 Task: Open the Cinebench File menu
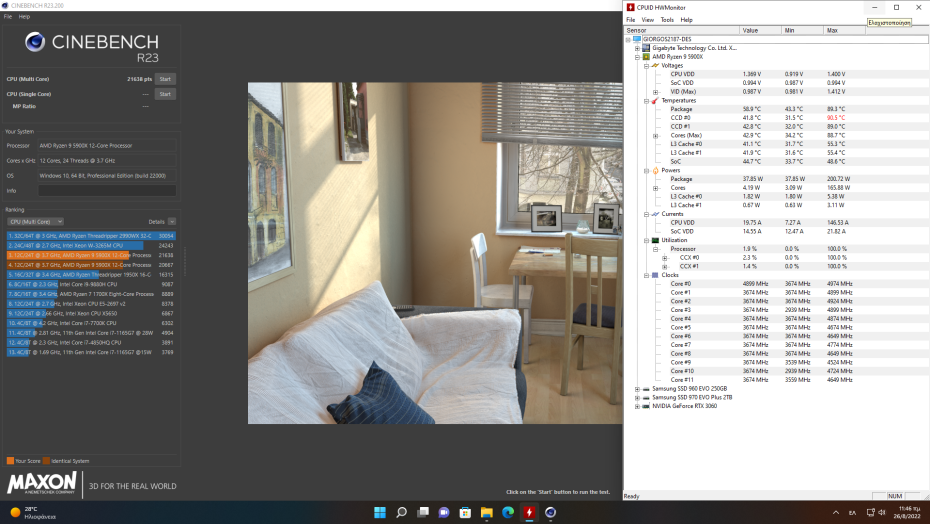click(x=8, y=17)
